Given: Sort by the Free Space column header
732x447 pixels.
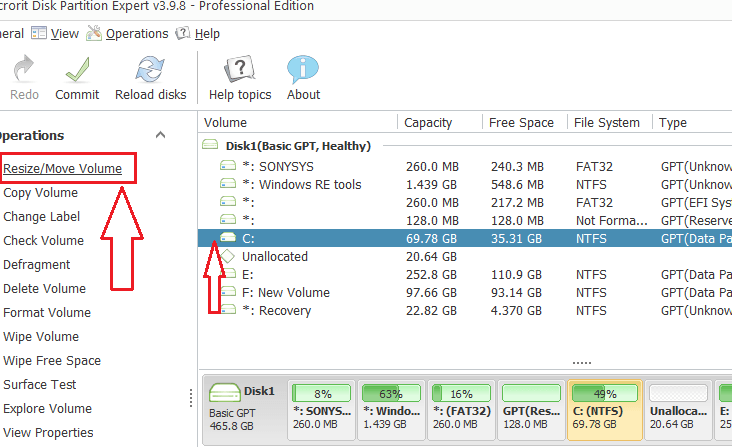Looking at the screenshot, I should click(525, 123).
